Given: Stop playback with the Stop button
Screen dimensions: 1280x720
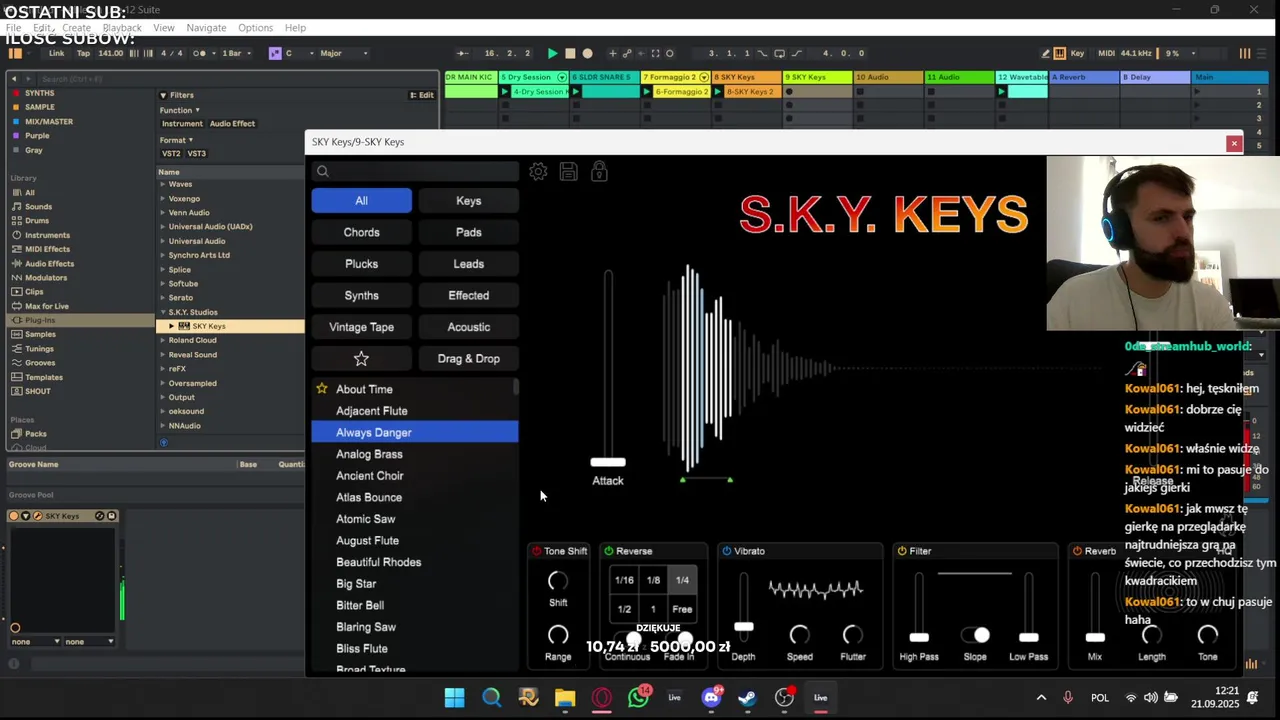Looking at the screenshot, I should pos(570,53).
